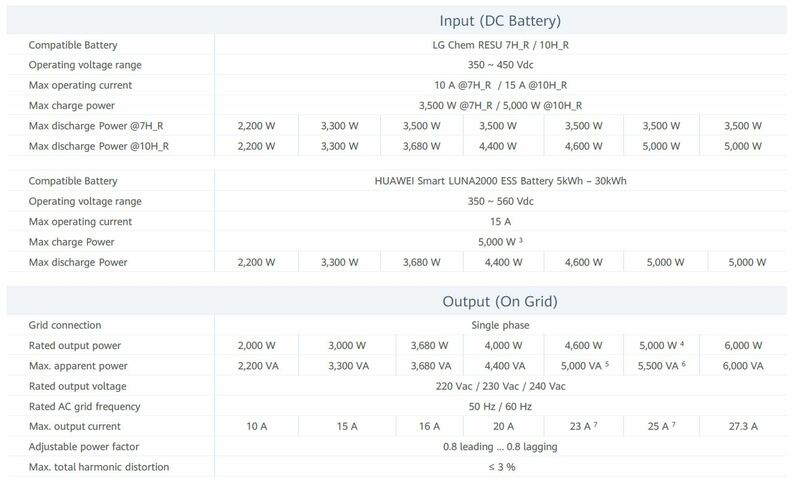Click the 5,500 VA apparent power cell
This screenshot has width=800, height=489.
click(657, 366)
